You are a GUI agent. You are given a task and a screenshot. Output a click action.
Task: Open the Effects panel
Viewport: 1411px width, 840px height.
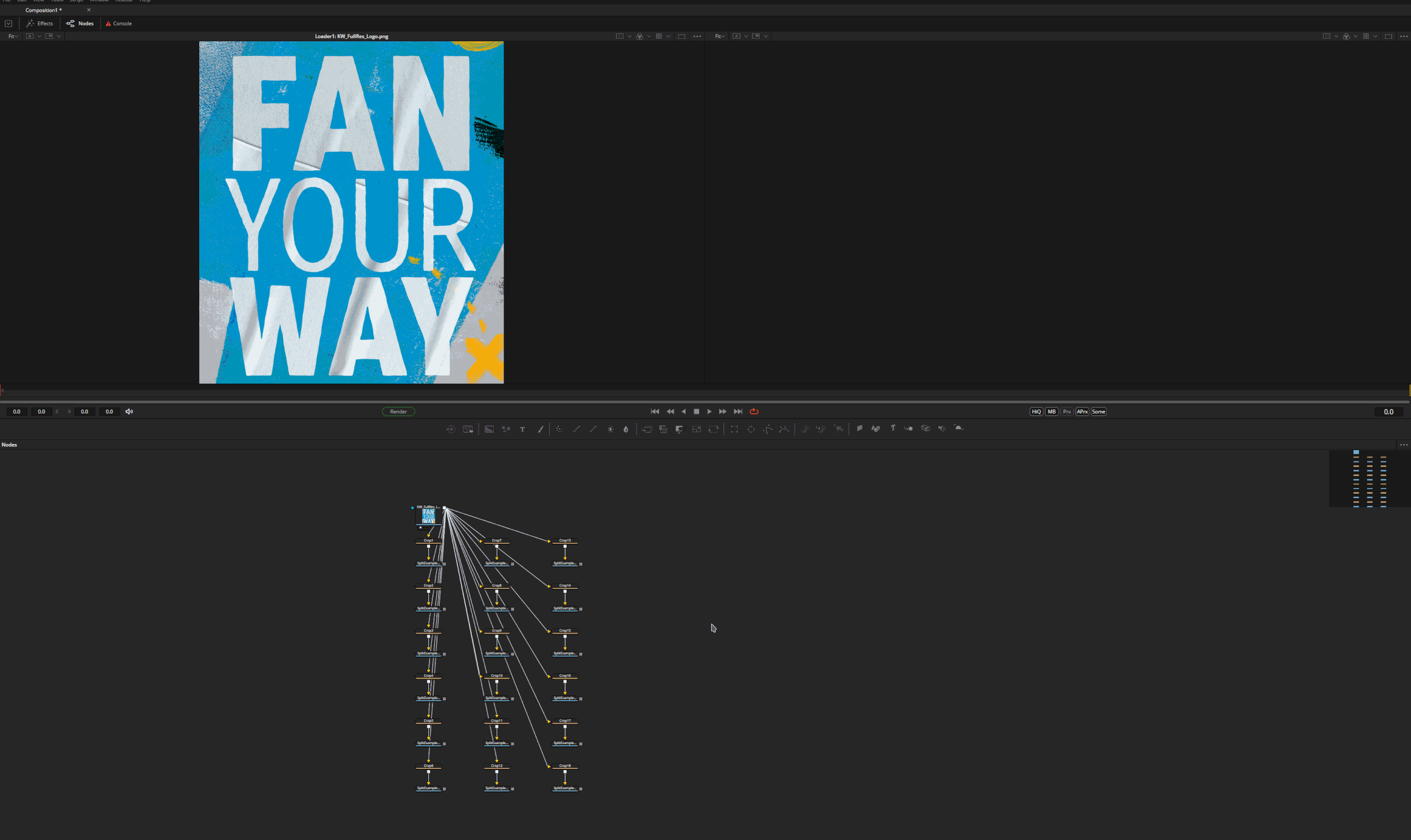(40, 23)
